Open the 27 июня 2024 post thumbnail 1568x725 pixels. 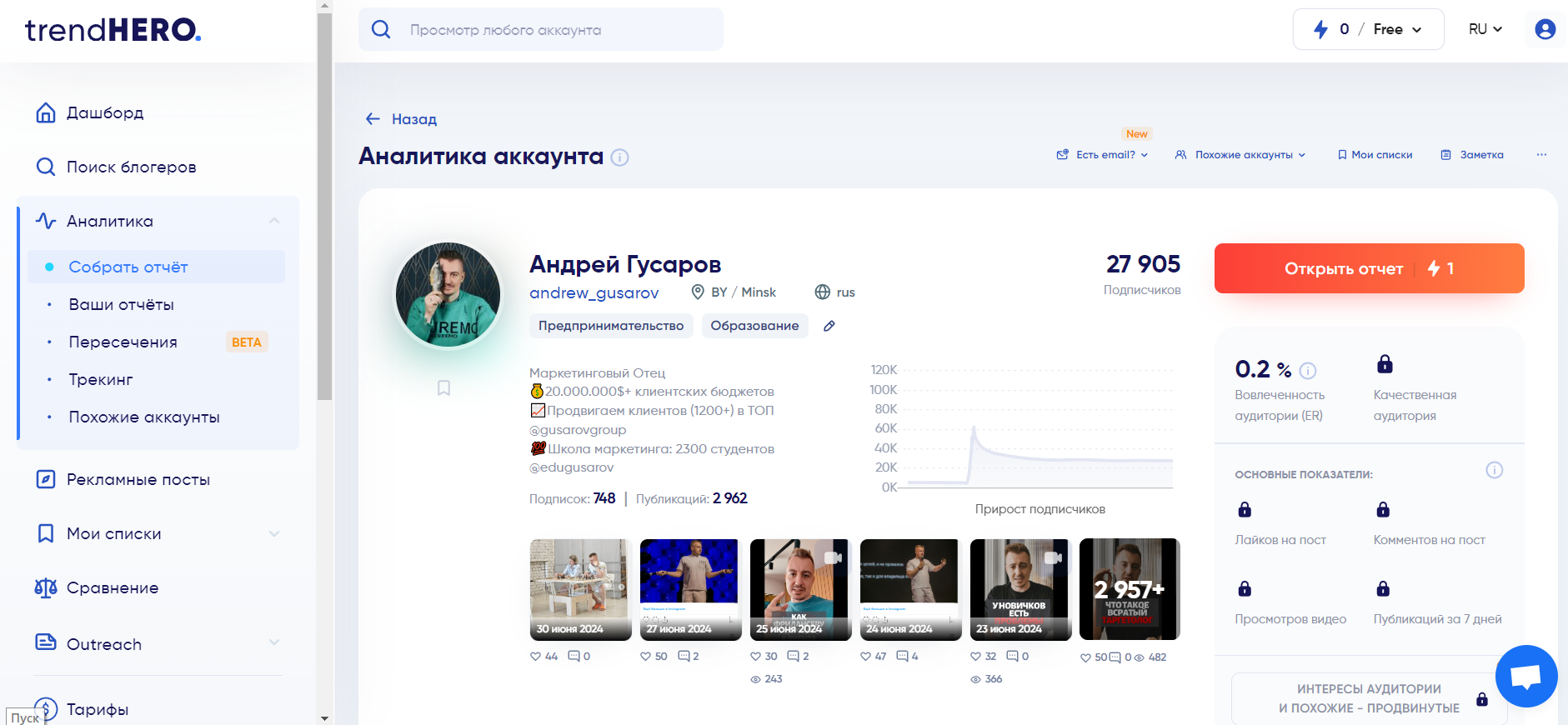[690, 589]
